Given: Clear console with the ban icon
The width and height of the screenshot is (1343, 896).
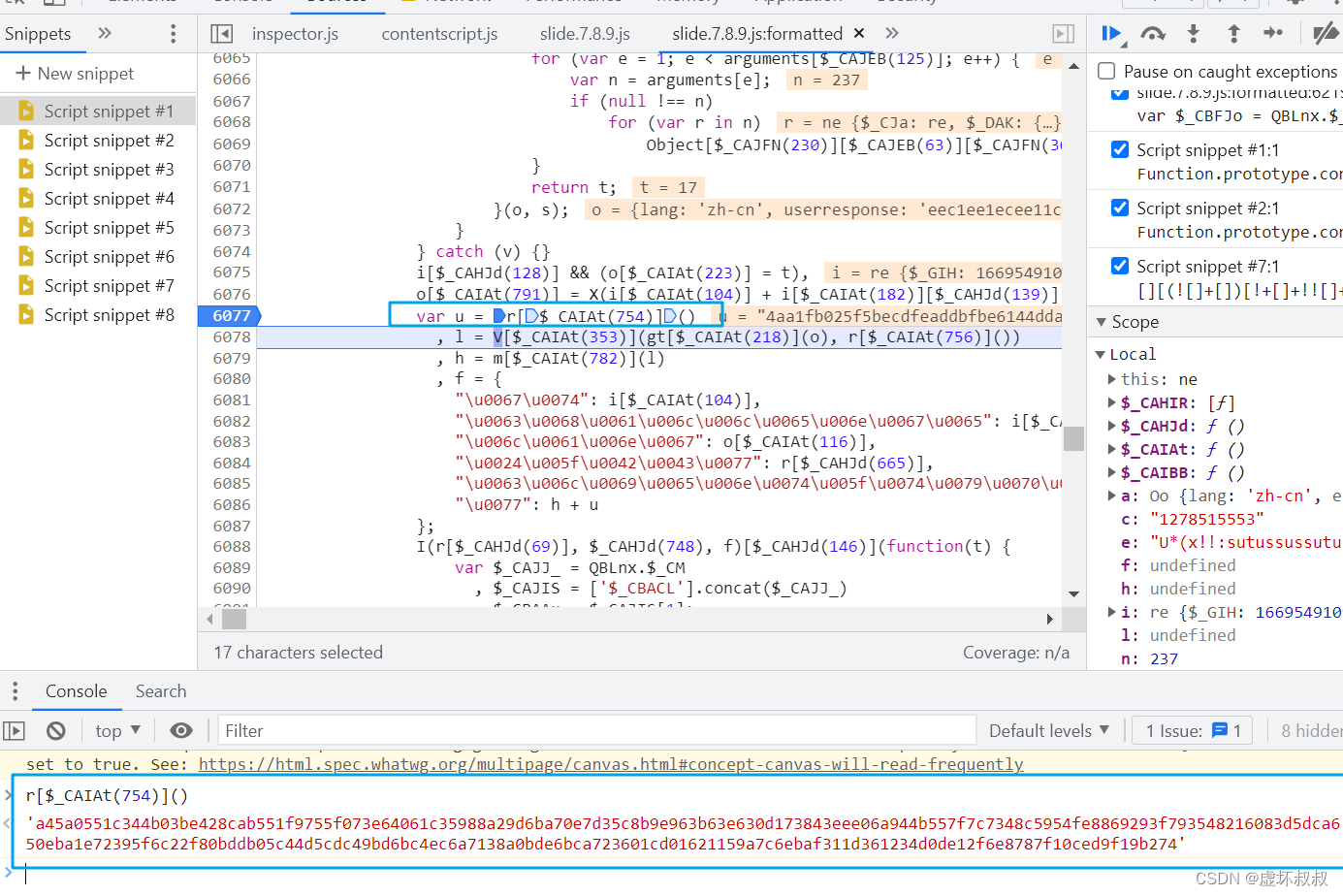Looking at the screenshot, I should (56, 730).
